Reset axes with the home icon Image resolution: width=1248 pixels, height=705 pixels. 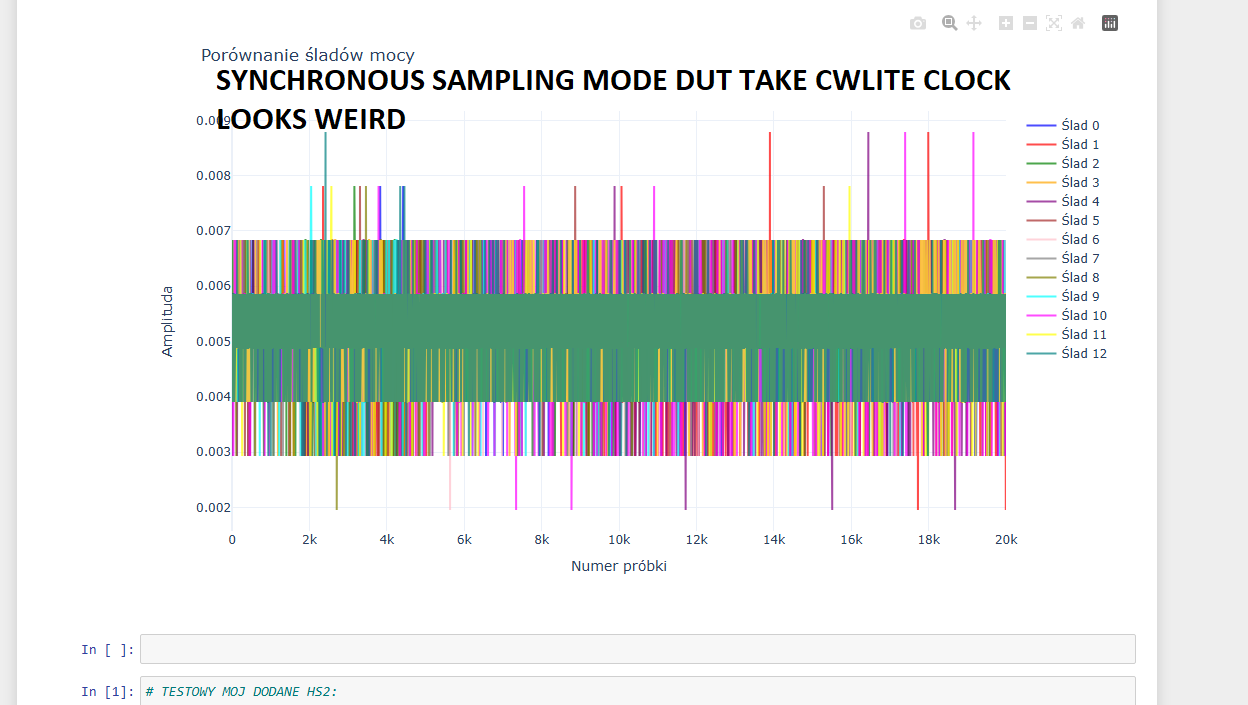(x=1078, y=23)
